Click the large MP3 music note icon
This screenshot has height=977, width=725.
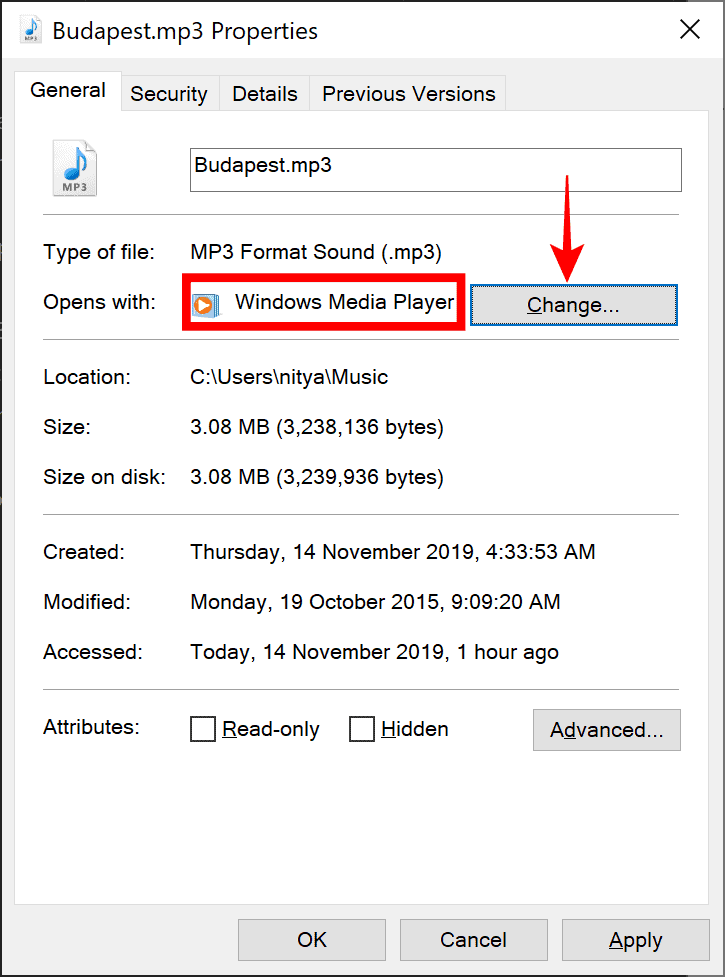coord(75,168)
